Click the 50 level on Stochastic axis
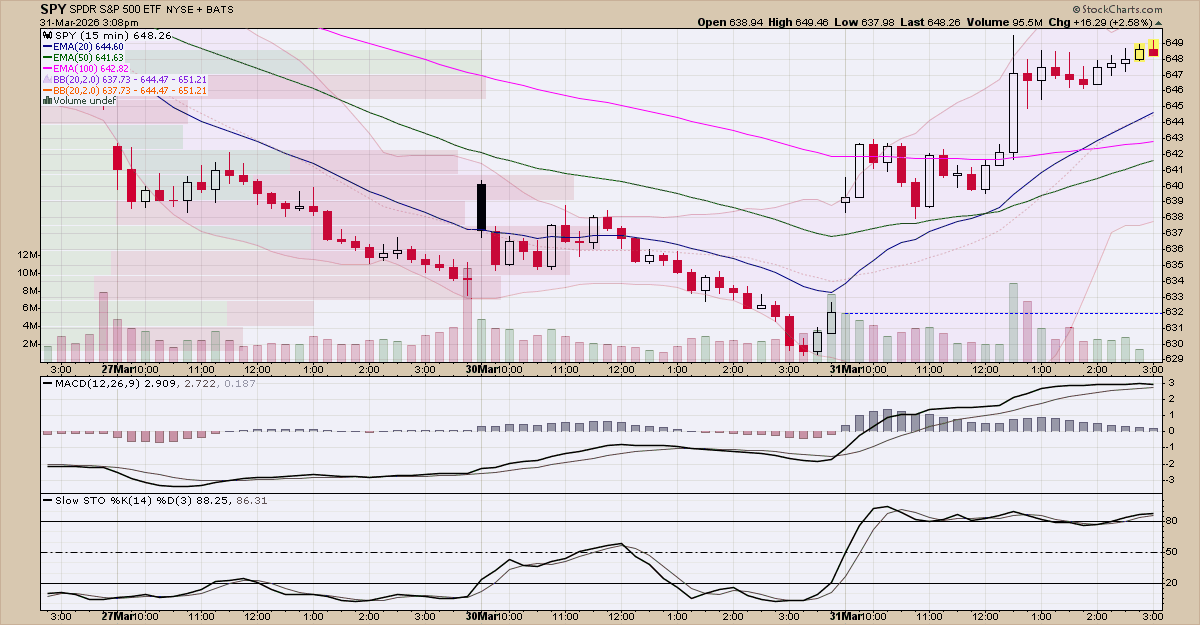This screenshot has height=625, width=1200. 1172,552
